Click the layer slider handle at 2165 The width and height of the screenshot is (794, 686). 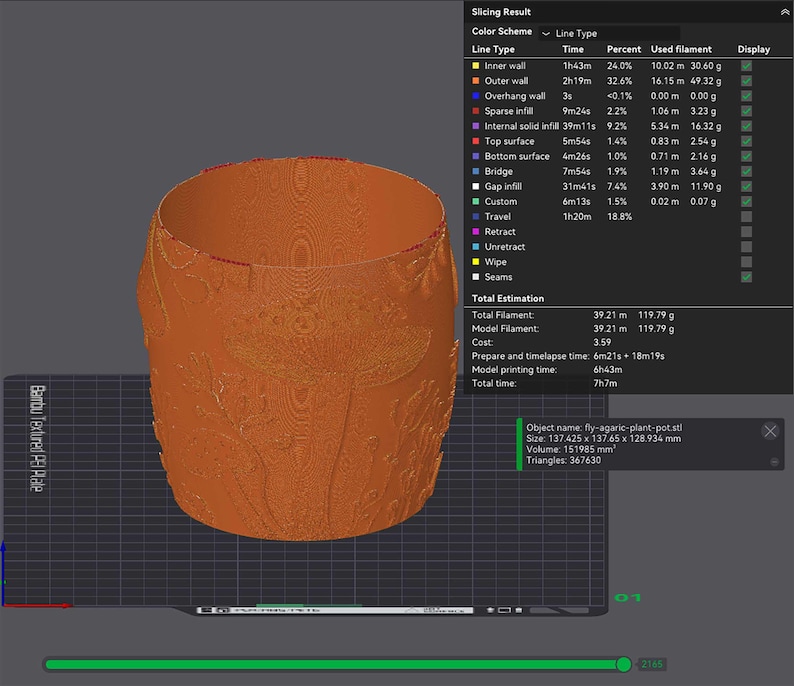624,664
